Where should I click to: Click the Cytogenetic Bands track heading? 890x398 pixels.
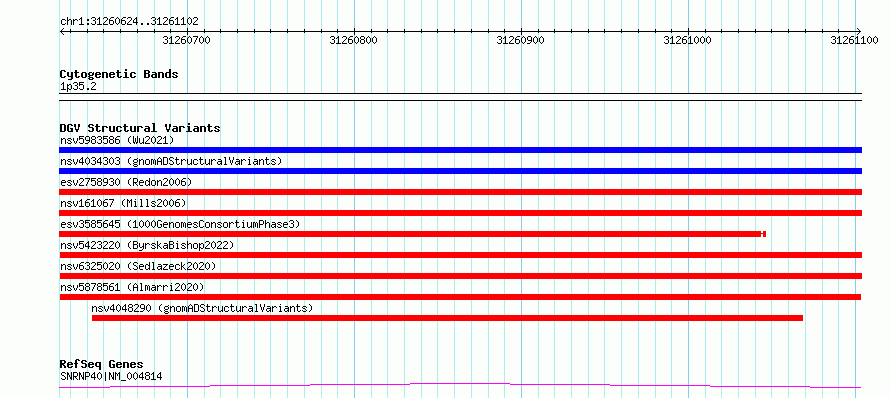tap(119, 74)
